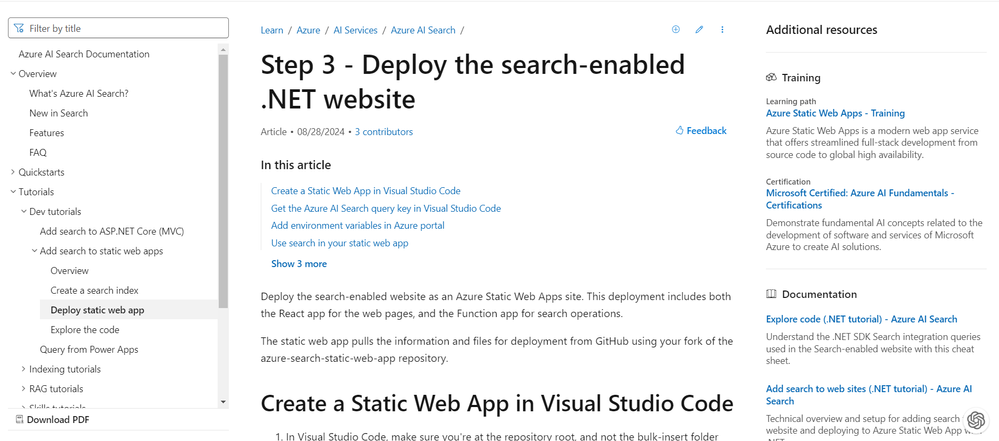Screen dimensions: 999x441
Task: Click the filter funnel icon
Action: pos(19,29)
